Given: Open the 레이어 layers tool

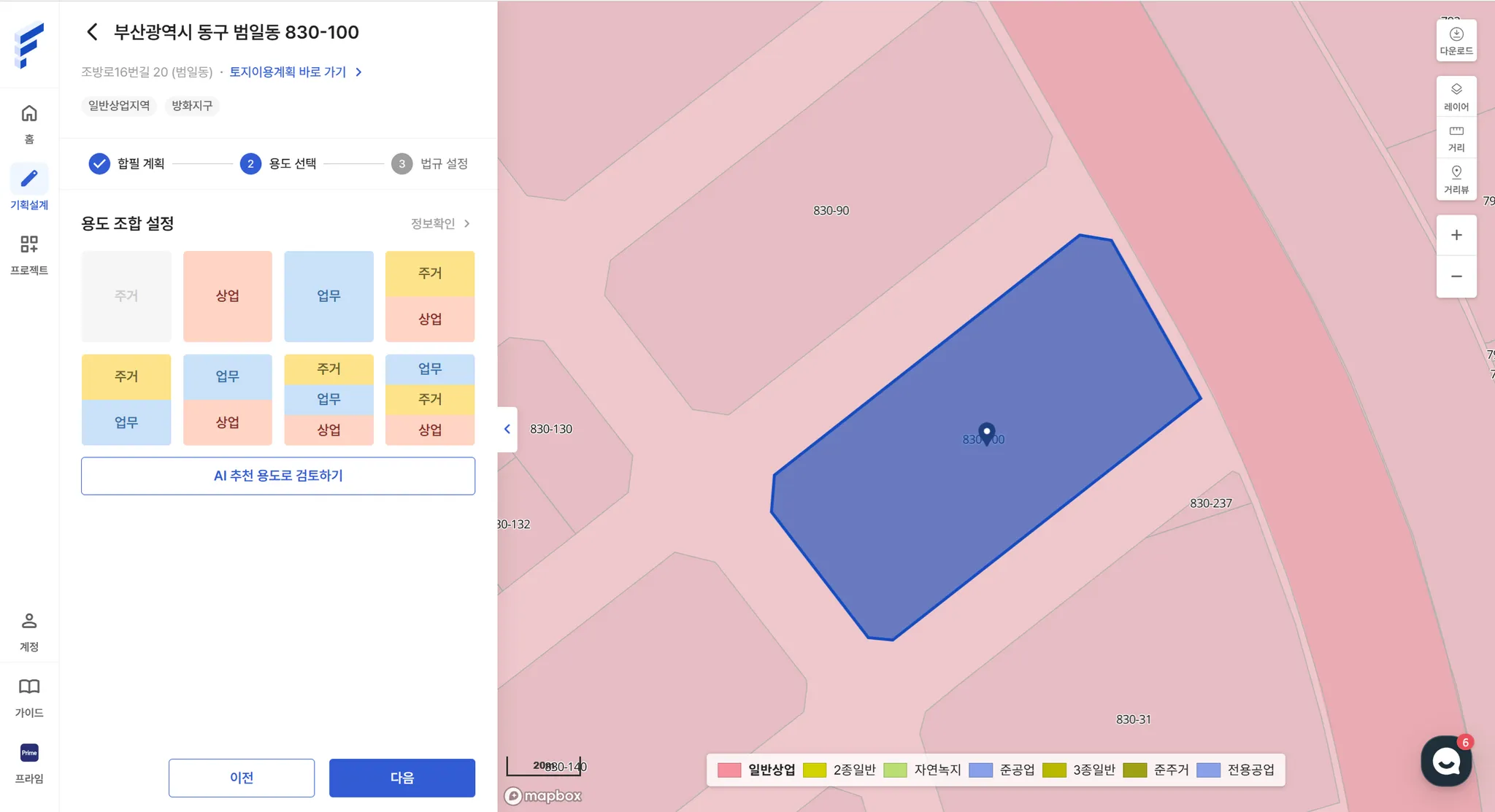Looking at the screenshot, I should pos(1456,96).
